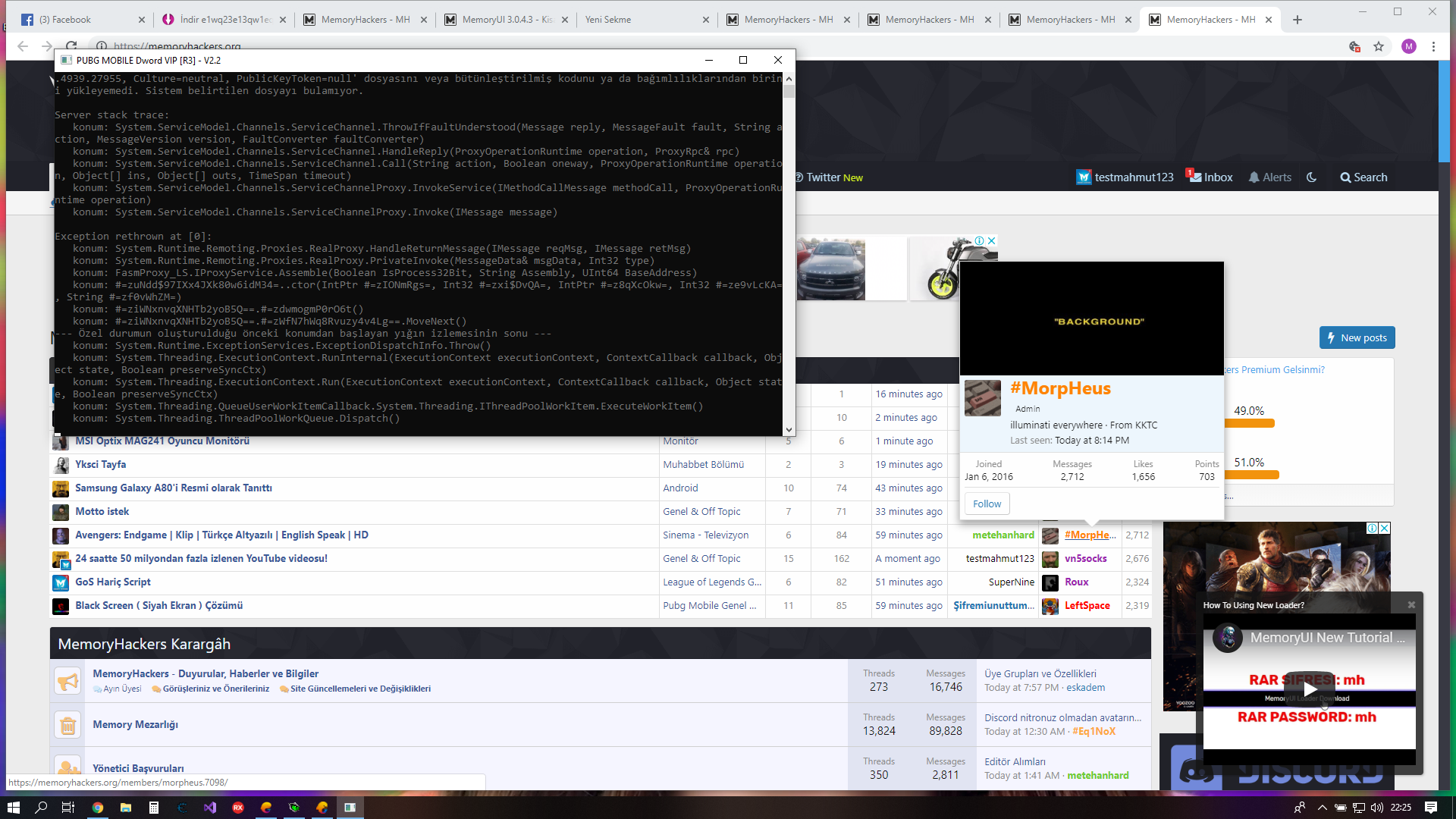The height and width of the screenshot is (819, 1456).
Task: Open the GoS Hariç Script thread
Action: point(113,582)
